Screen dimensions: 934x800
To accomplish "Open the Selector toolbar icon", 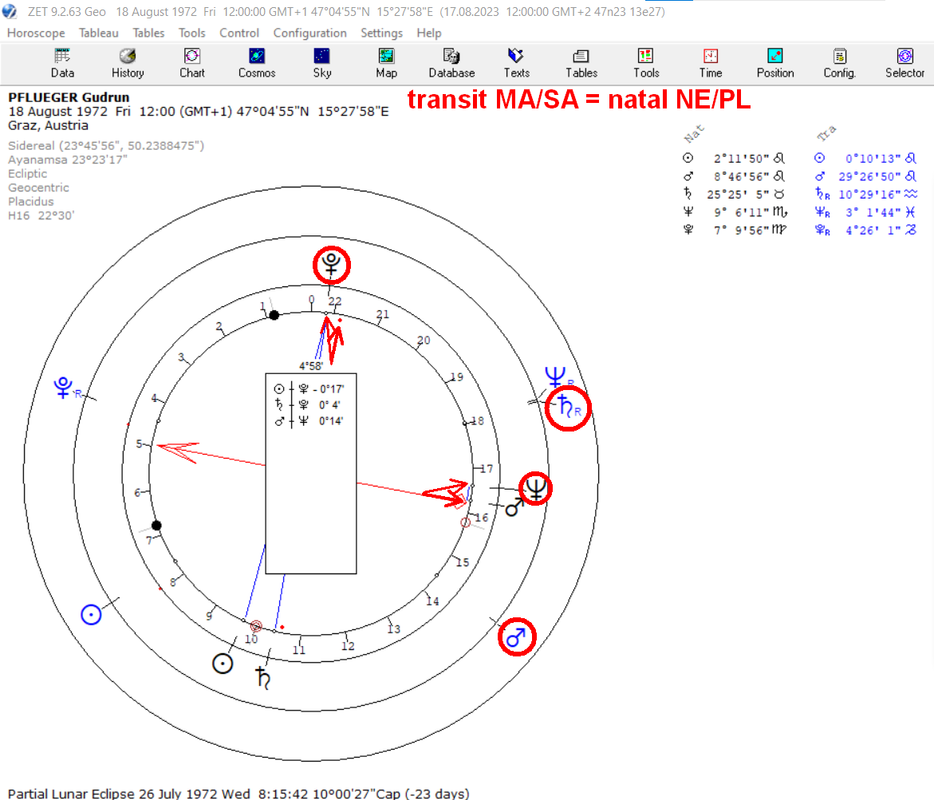I will [904, 63].
